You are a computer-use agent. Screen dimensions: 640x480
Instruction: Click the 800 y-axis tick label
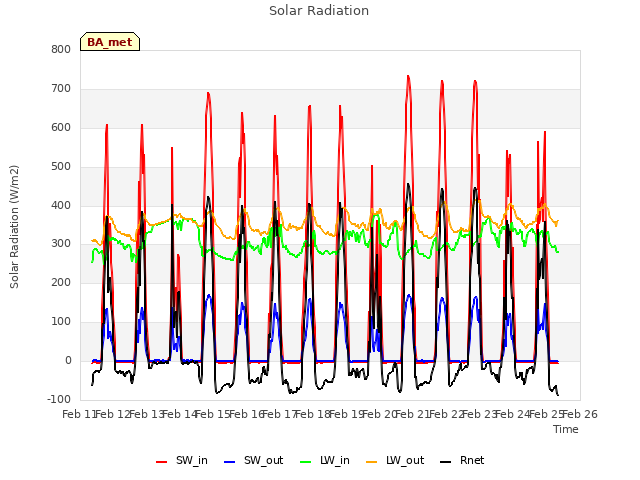tap(61, 49)
